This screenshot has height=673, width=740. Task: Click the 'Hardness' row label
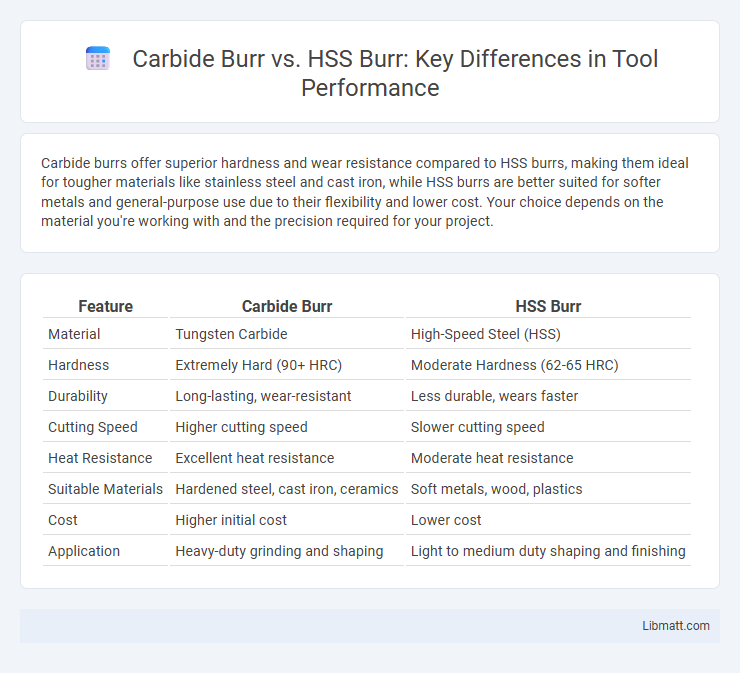pos(78,365)
